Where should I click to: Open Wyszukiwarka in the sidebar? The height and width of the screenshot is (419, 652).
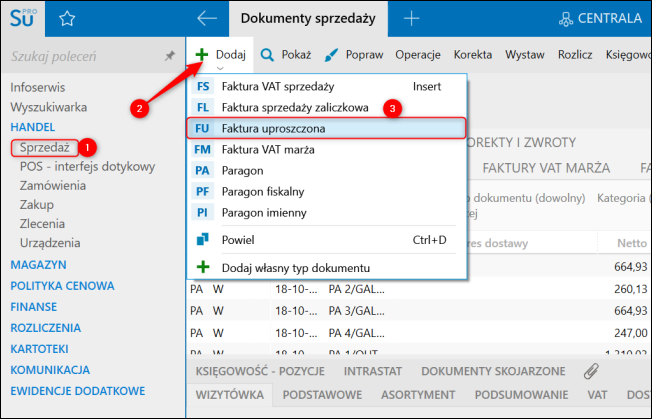(x=49, y=107)
